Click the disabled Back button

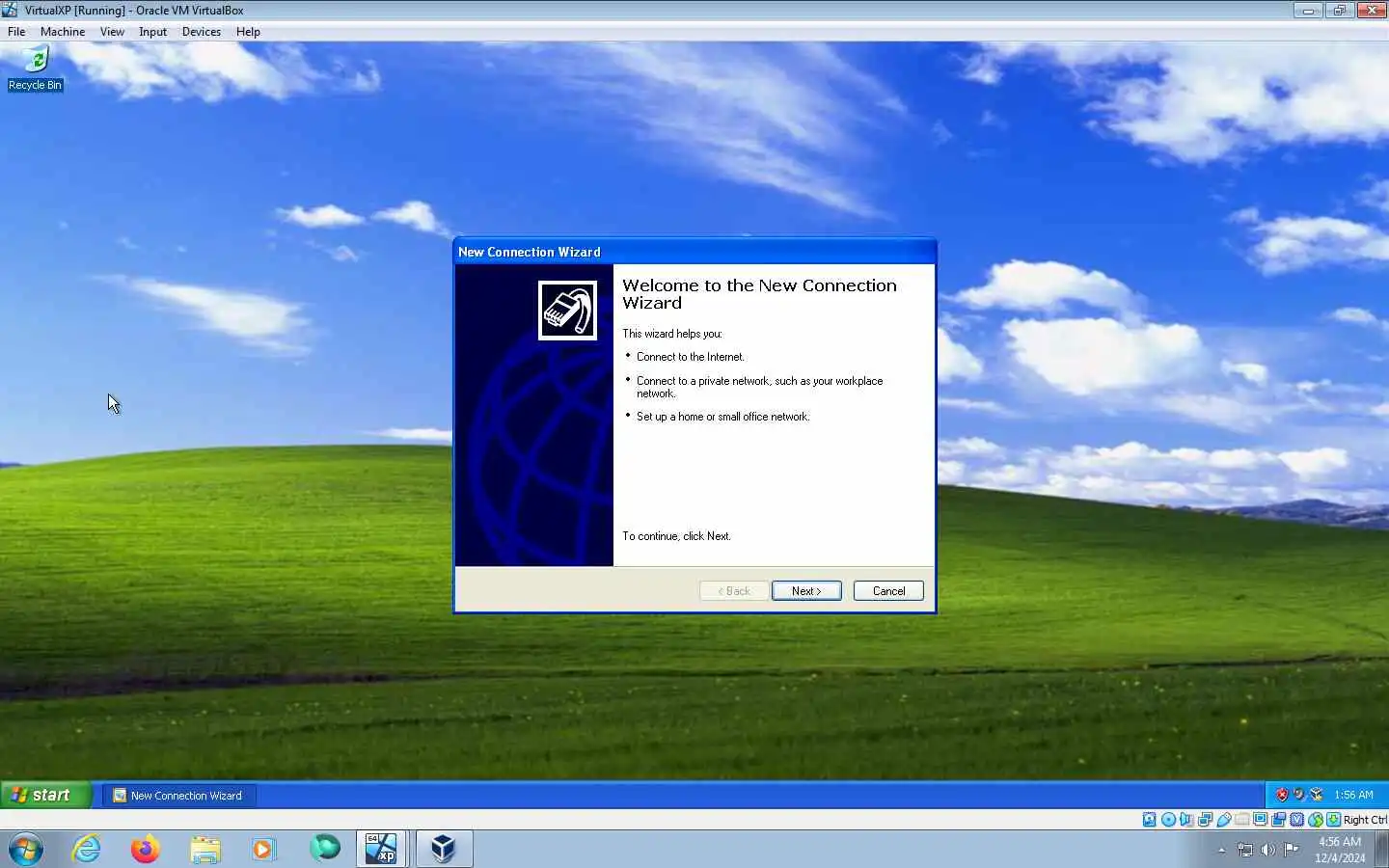click(x=734, y=591)
